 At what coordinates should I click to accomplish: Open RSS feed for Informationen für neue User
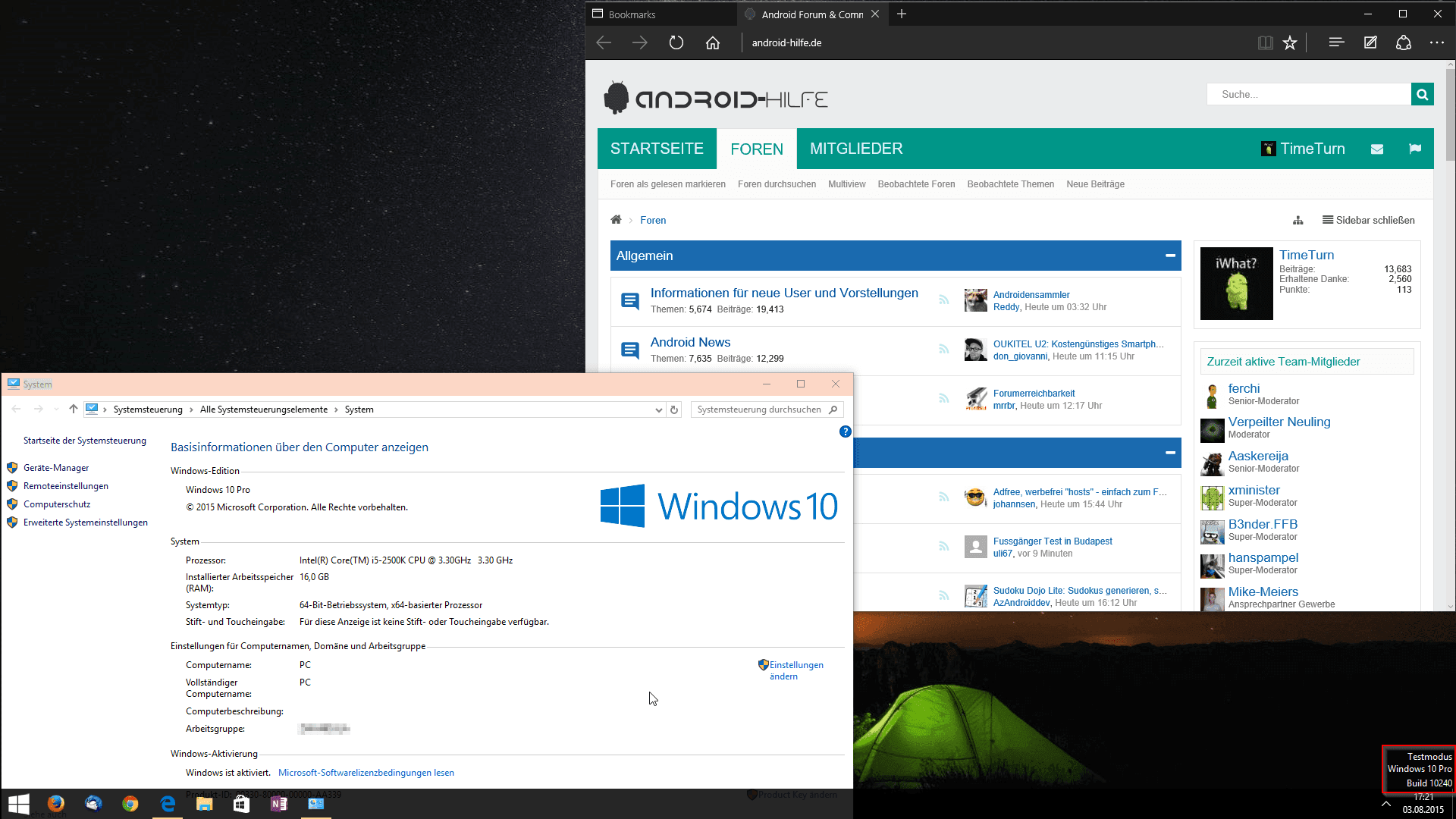pos(944,300)
